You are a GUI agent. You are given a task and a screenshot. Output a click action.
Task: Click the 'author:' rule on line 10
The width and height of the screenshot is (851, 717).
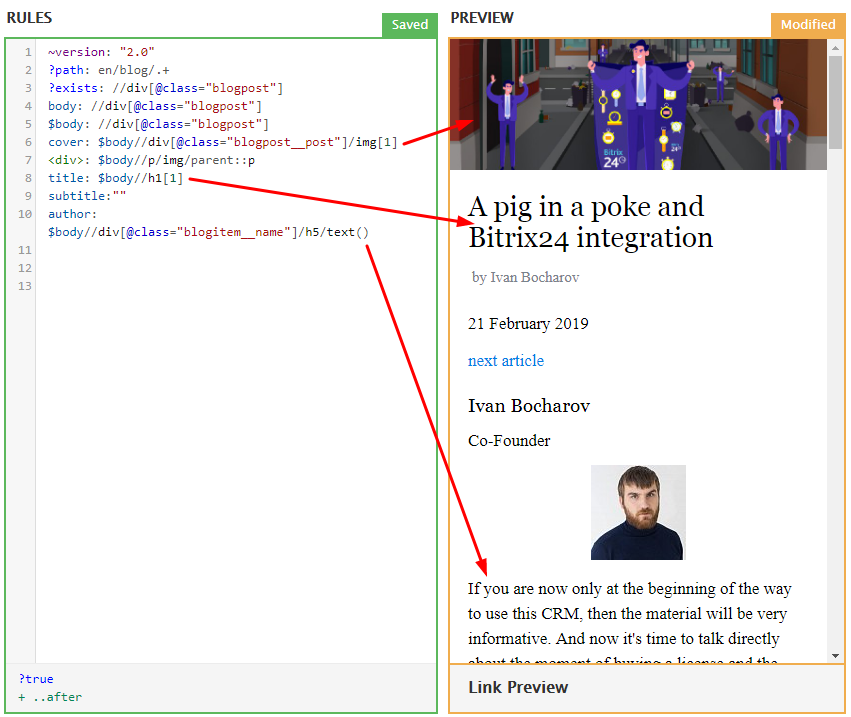pos(72,214)
